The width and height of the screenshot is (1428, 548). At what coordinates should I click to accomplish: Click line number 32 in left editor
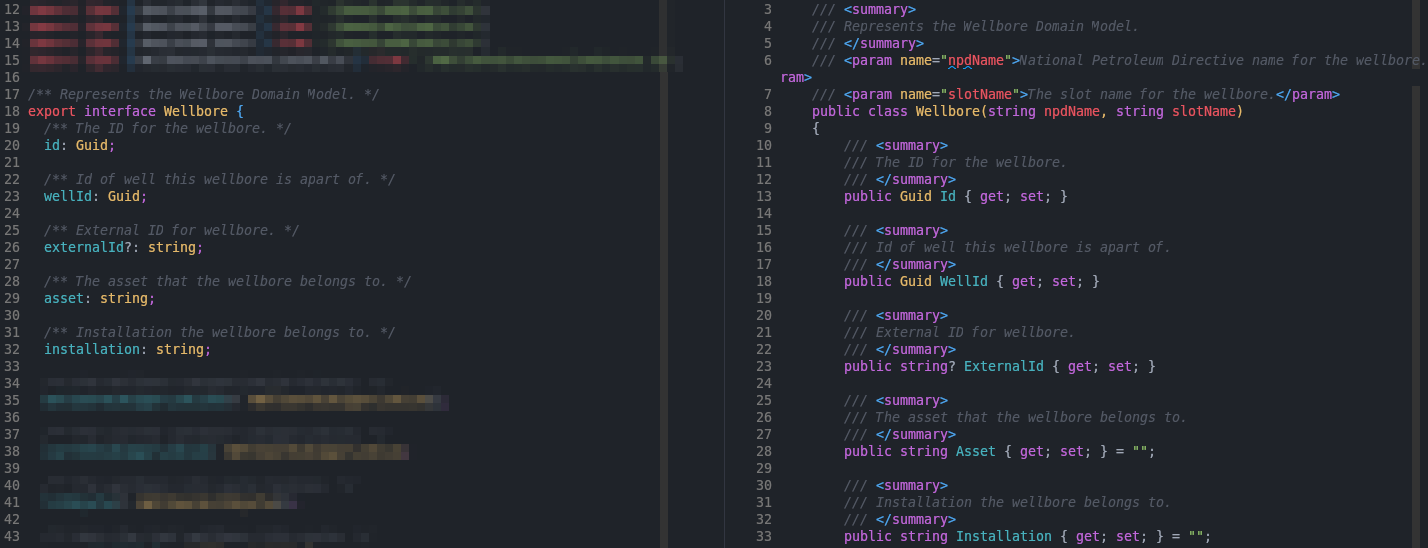click(x=12, y=349)
